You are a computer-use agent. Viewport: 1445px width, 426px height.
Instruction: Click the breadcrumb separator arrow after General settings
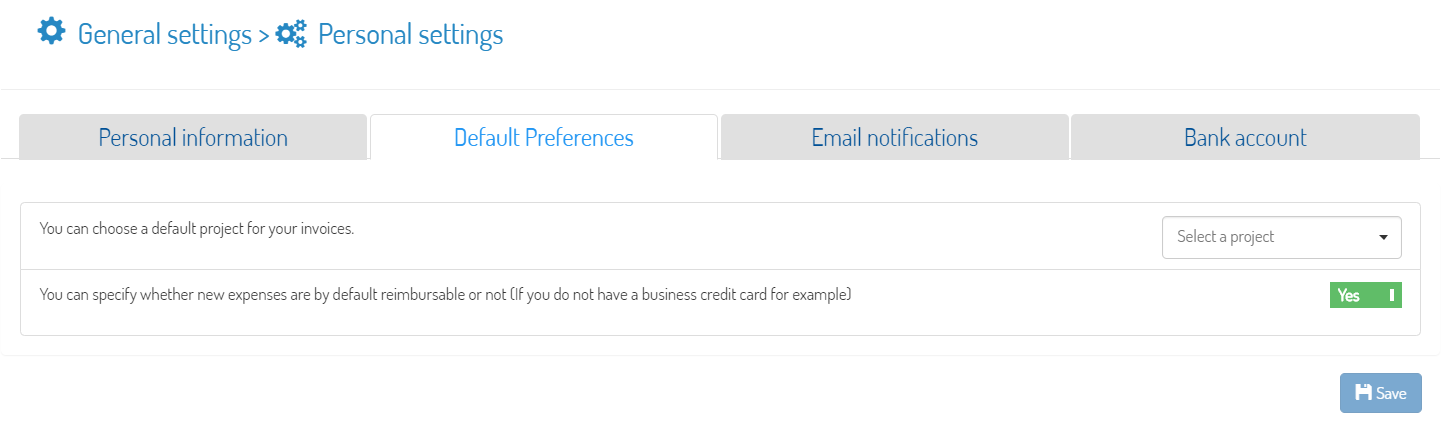[263, 36]
